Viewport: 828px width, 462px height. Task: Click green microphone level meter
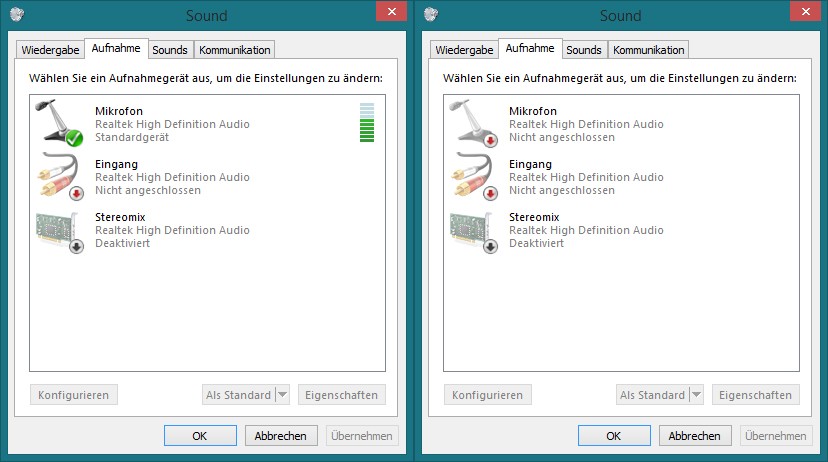point(366,122)
